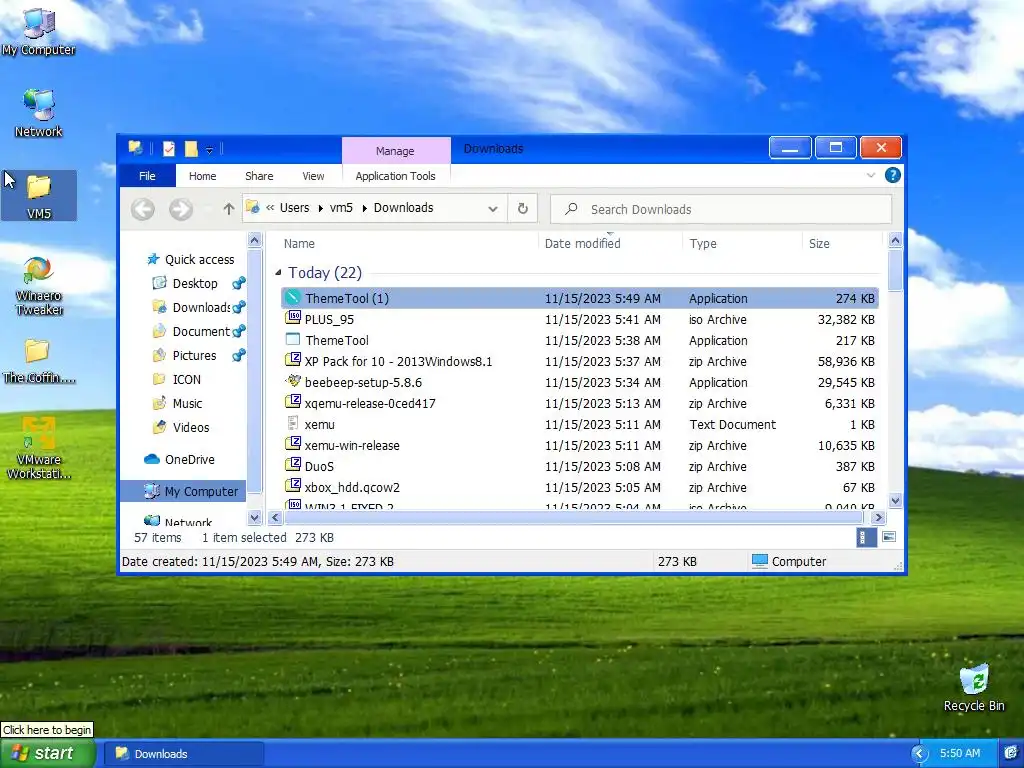Viewport: 1024px width, 768px height.
Task: Expand breadcrumb arrow after Users
Action: (x=321, y=208)
